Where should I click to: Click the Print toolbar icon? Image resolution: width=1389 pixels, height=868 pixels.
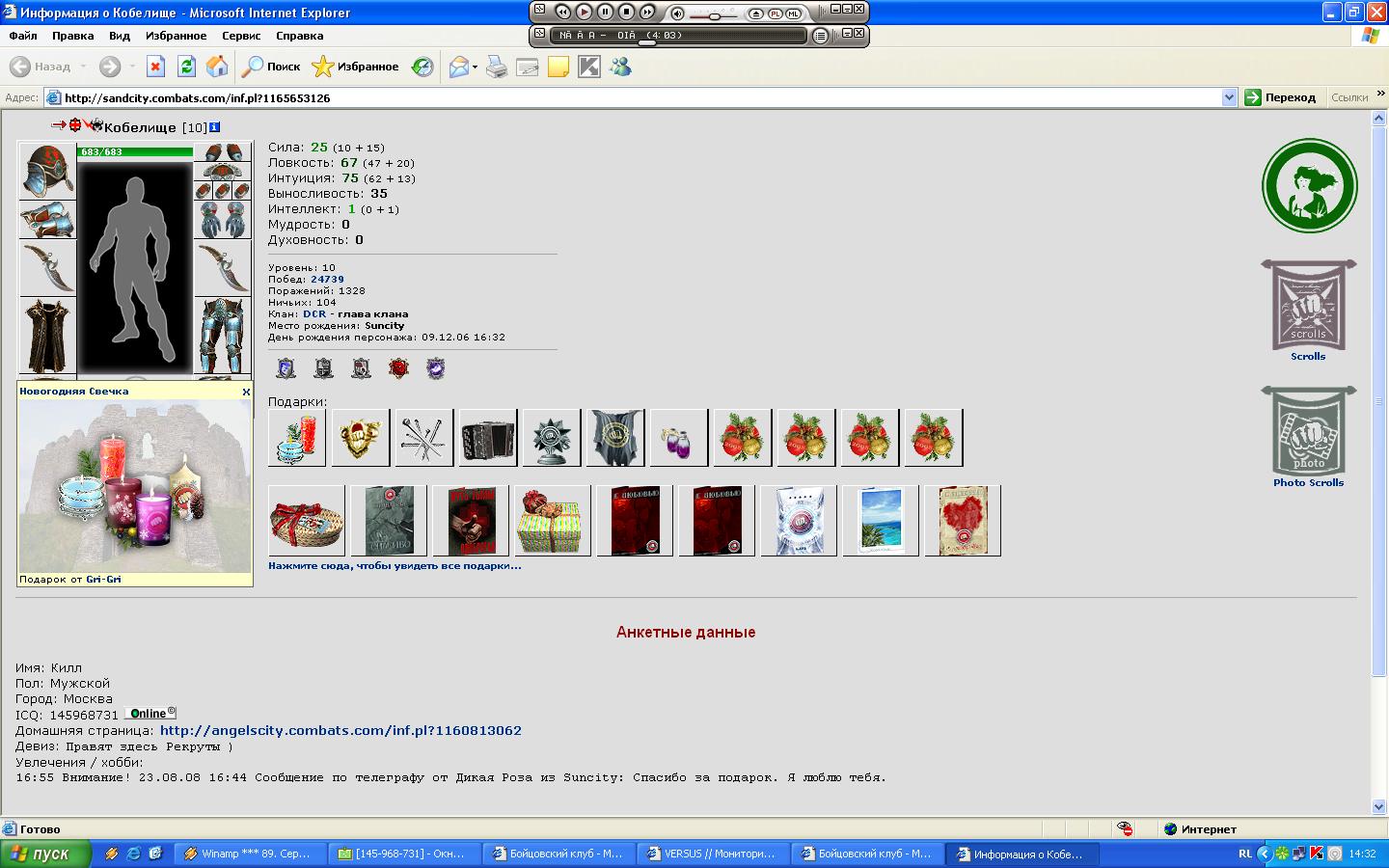tap(497, 67)
